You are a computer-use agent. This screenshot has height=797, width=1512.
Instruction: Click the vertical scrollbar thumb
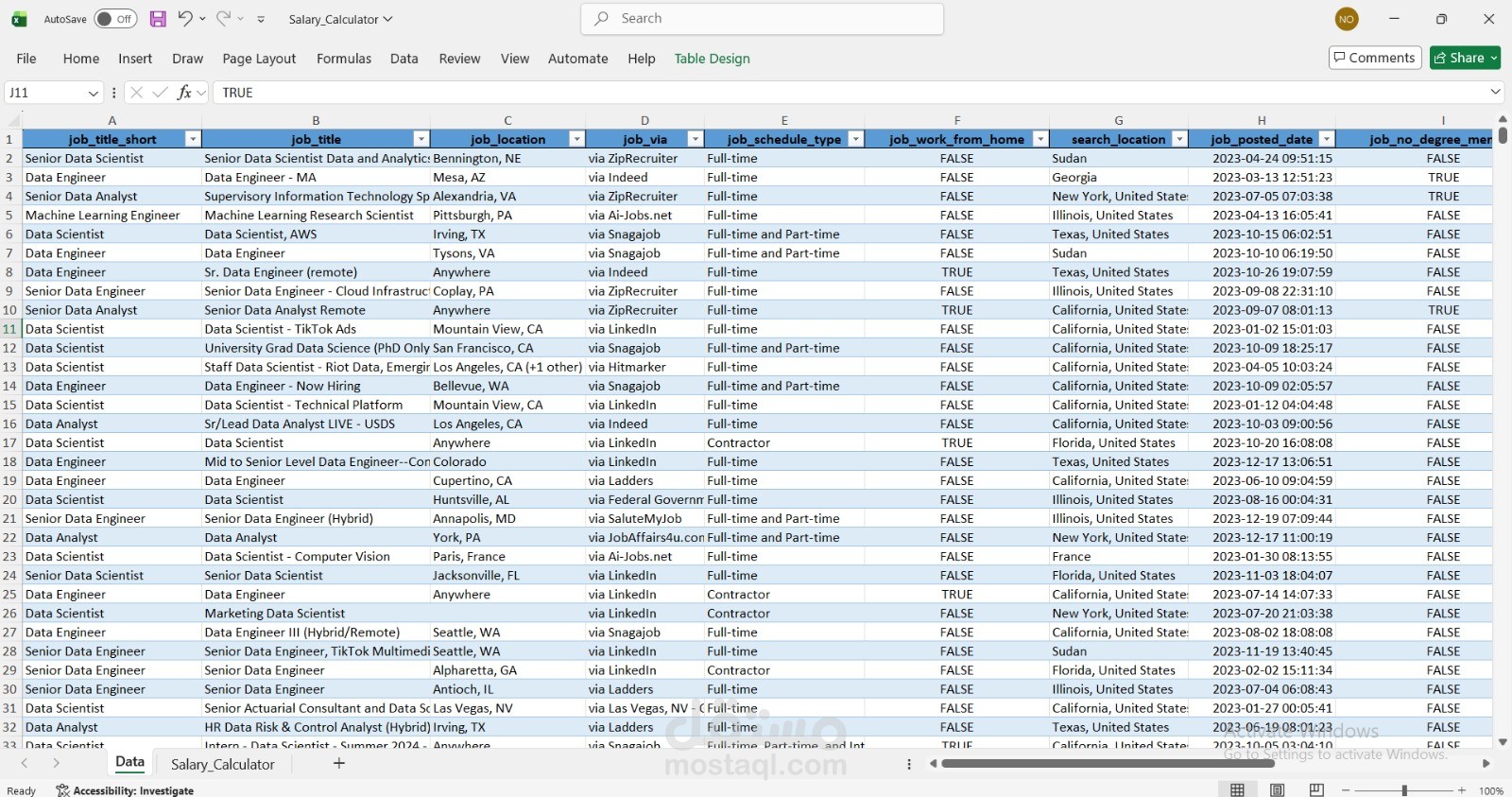[x=1503, y=134]
